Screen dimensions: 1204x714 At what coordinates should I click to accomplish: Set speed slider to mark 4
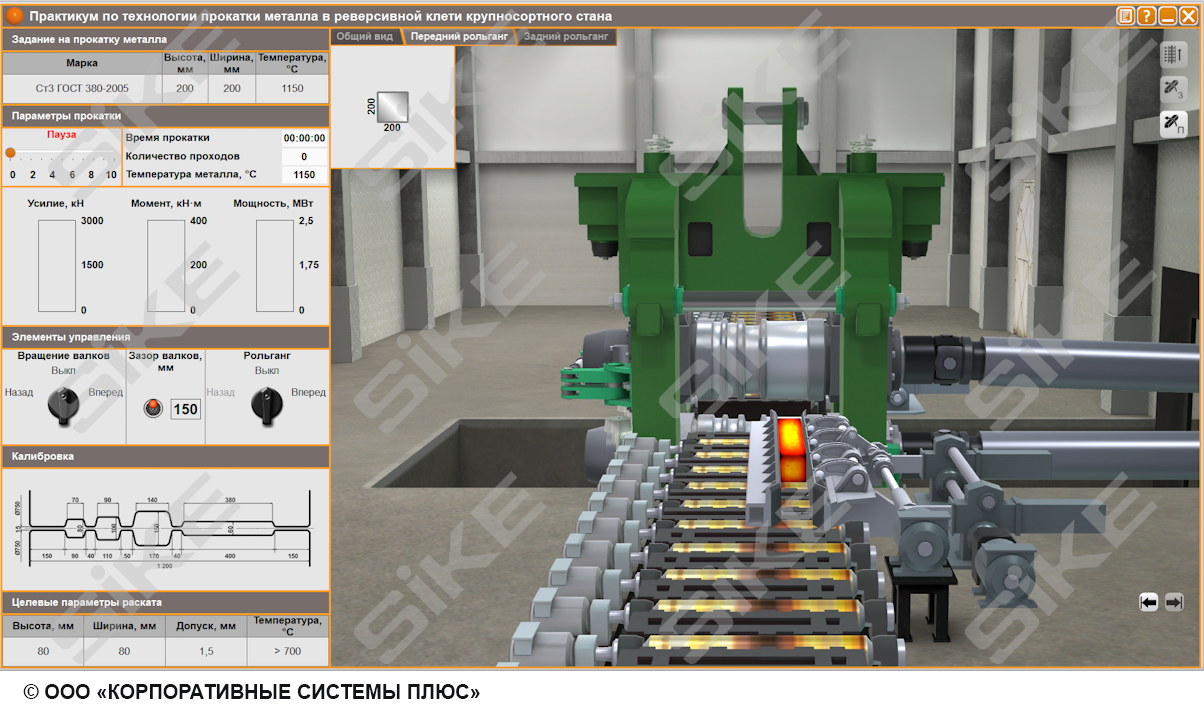(52, 174)
